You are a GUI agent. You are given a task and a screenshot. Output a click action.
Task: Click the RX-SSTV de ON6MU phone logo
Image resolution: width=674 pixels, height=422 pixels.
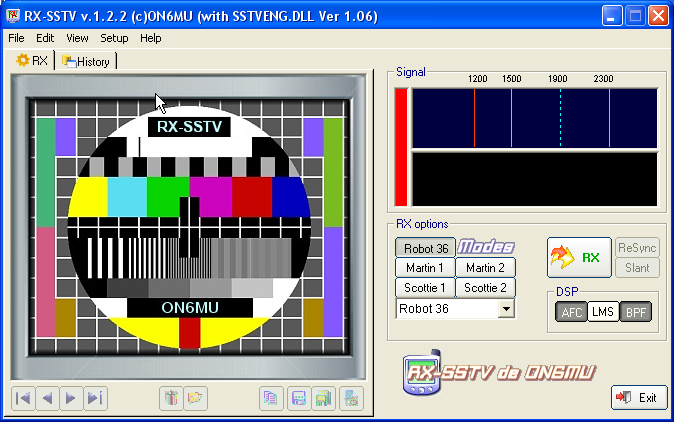(499, 372)
